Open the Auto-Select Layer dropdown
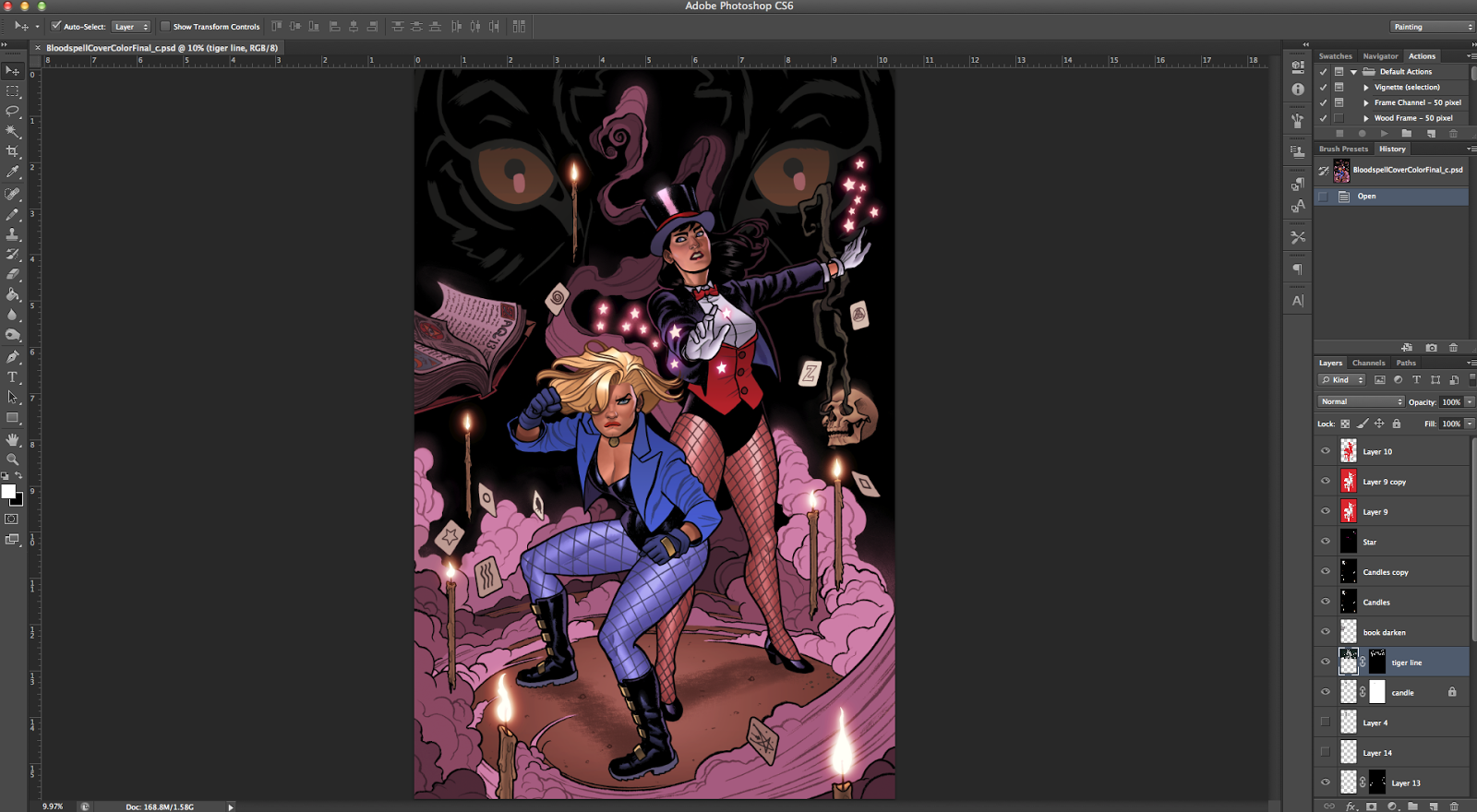 pyautogui.click(x=131, y=27)
